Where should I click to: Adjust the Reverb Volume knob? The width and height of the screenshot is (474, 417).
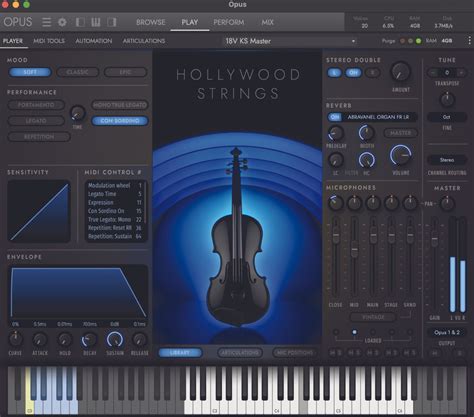tap(401, 155)
